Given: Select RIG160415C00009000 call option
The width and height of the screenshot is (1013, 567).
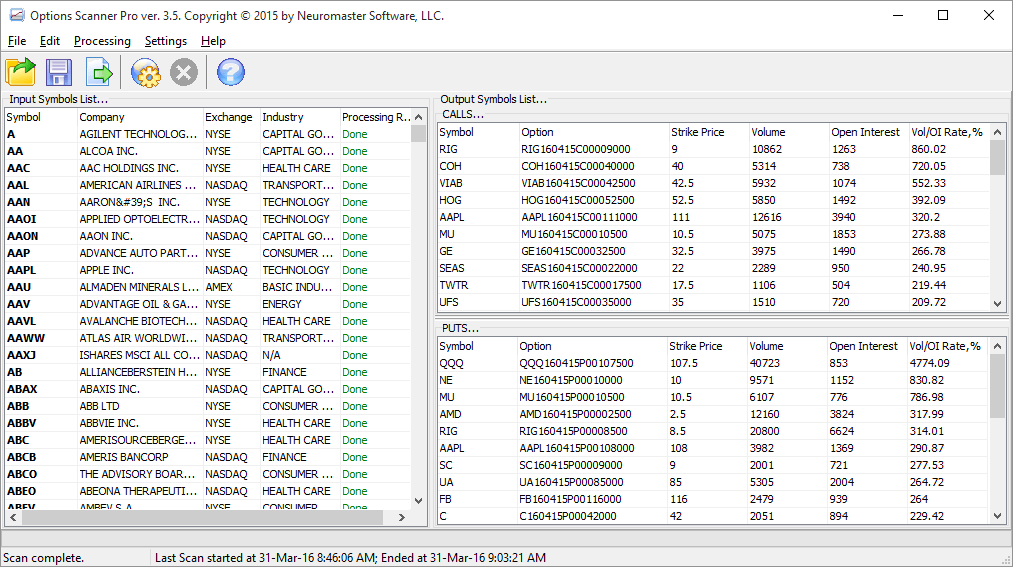Looking at the screenshot, I should coord(576,149).
